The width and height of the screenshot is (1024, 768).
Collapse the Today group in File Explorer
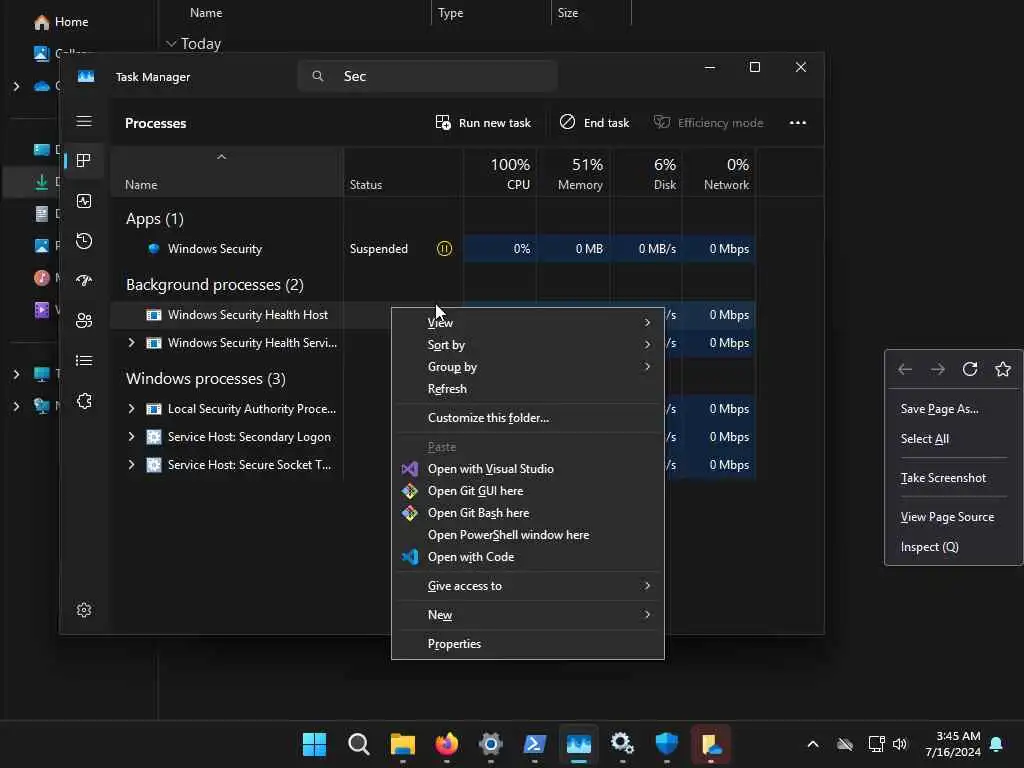[x=171, y=44]
